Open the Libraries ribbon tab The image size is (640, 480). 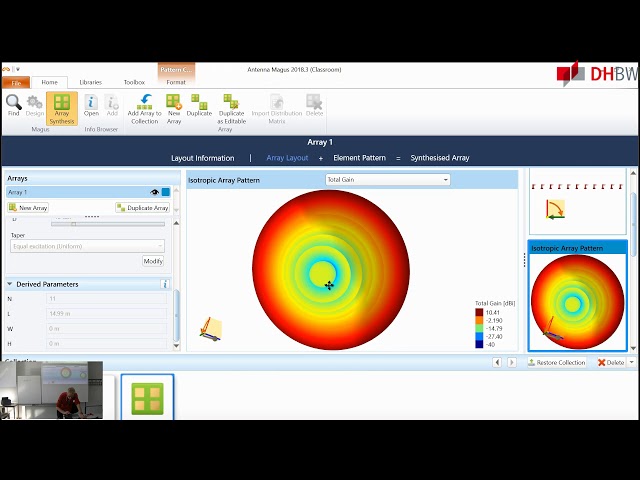pyautogui.click(x=90, y=82)
